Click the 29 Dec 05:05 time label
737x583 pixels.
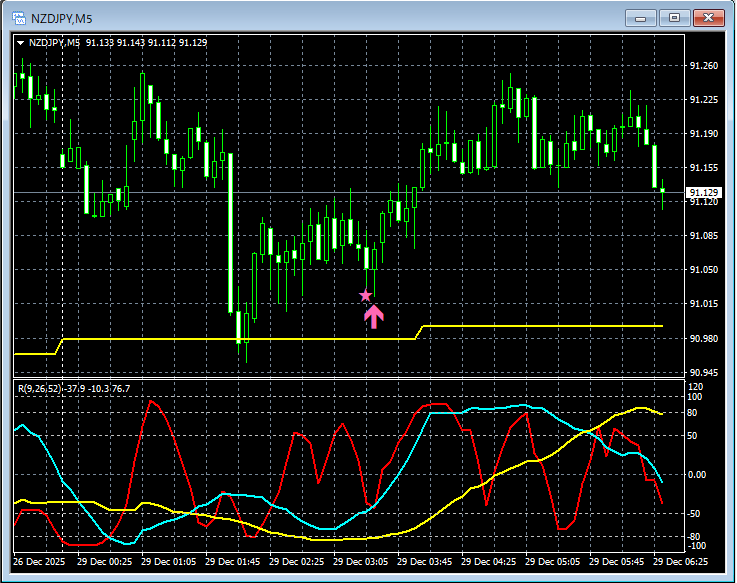[552, 562]
